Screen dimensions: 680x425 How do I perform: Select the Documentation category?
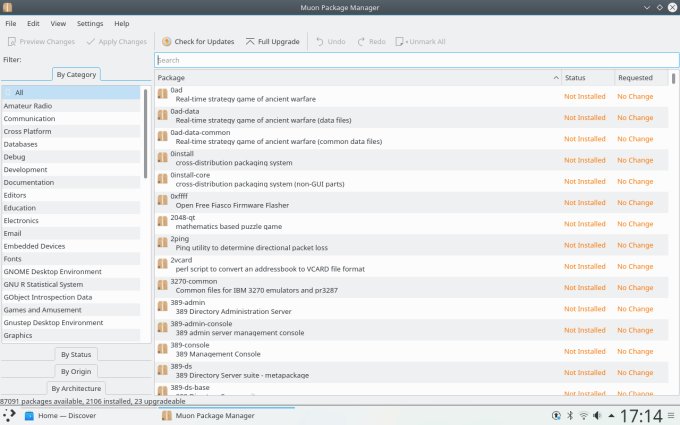tap(71, 182)
